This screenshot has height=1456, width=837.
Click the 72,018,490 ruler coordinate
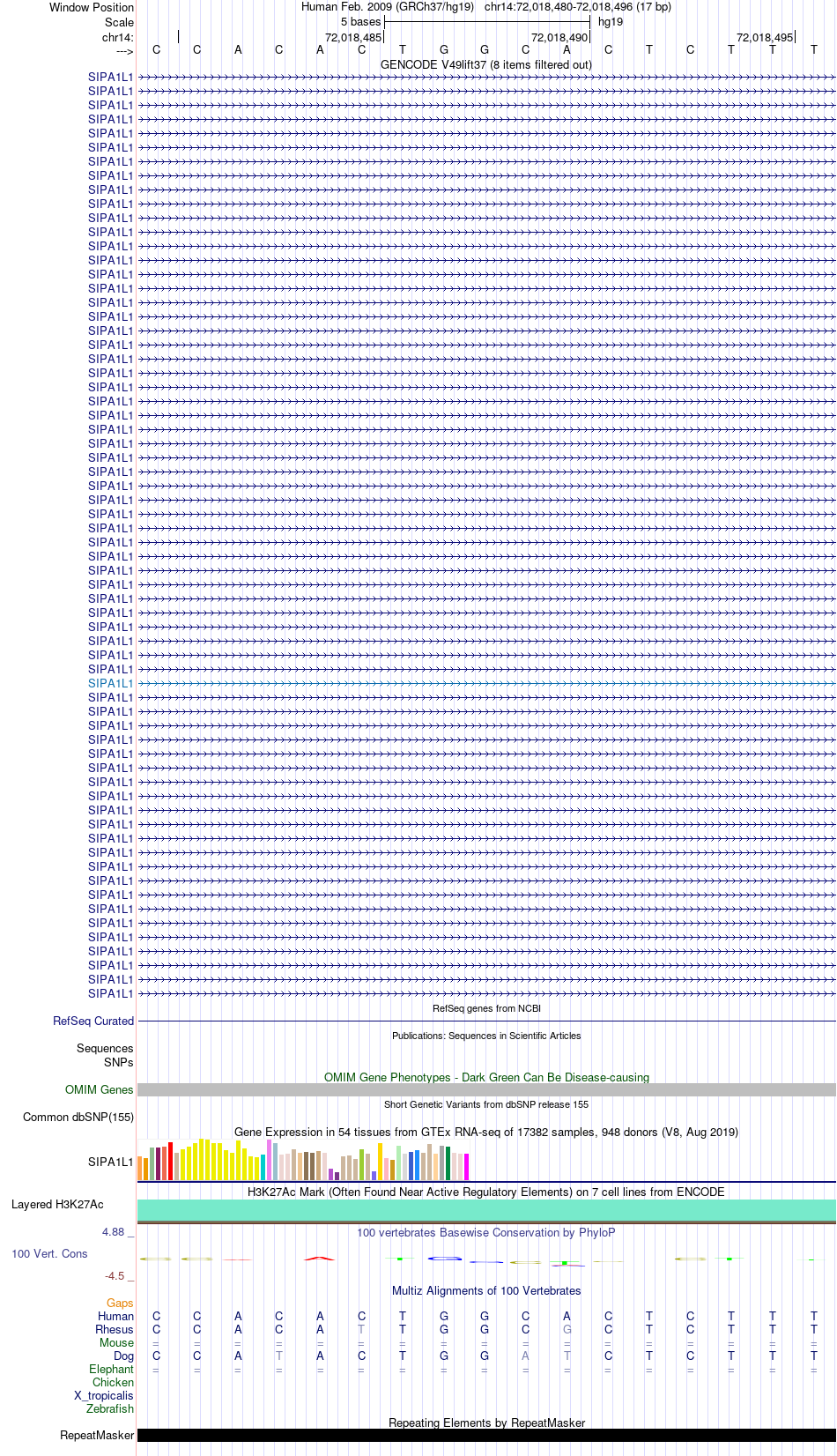point(559,37)
